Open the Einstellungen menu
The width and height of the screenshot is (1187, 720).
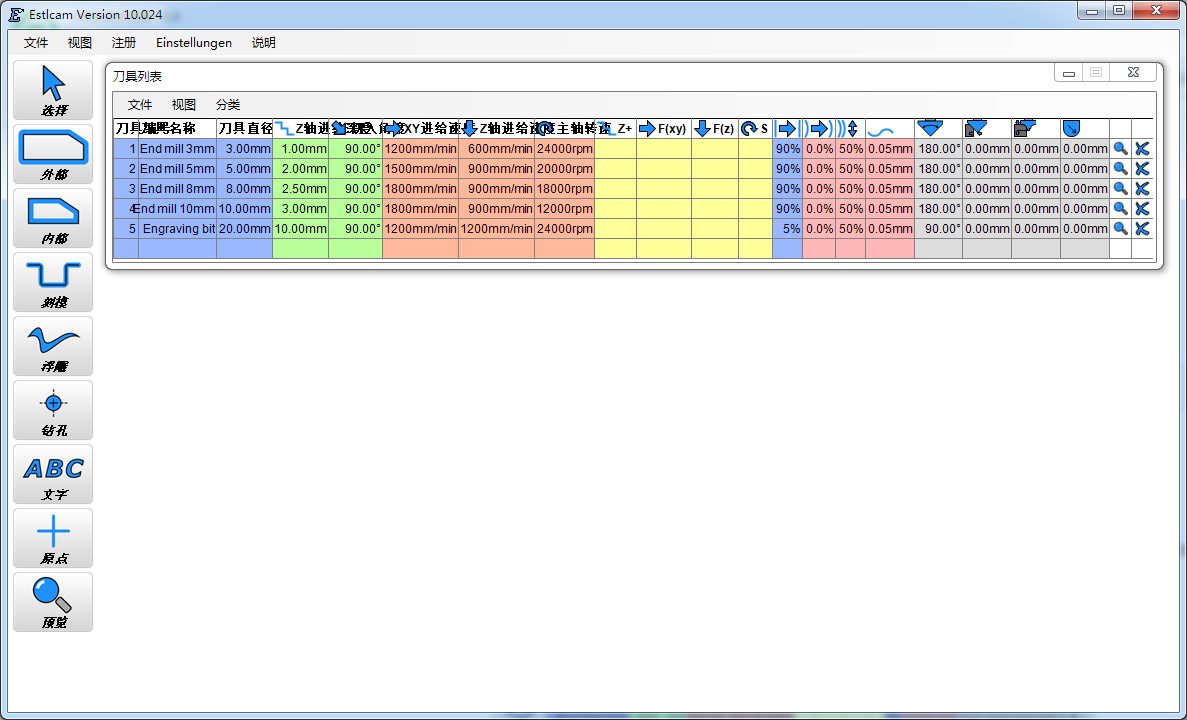(194, 42)
